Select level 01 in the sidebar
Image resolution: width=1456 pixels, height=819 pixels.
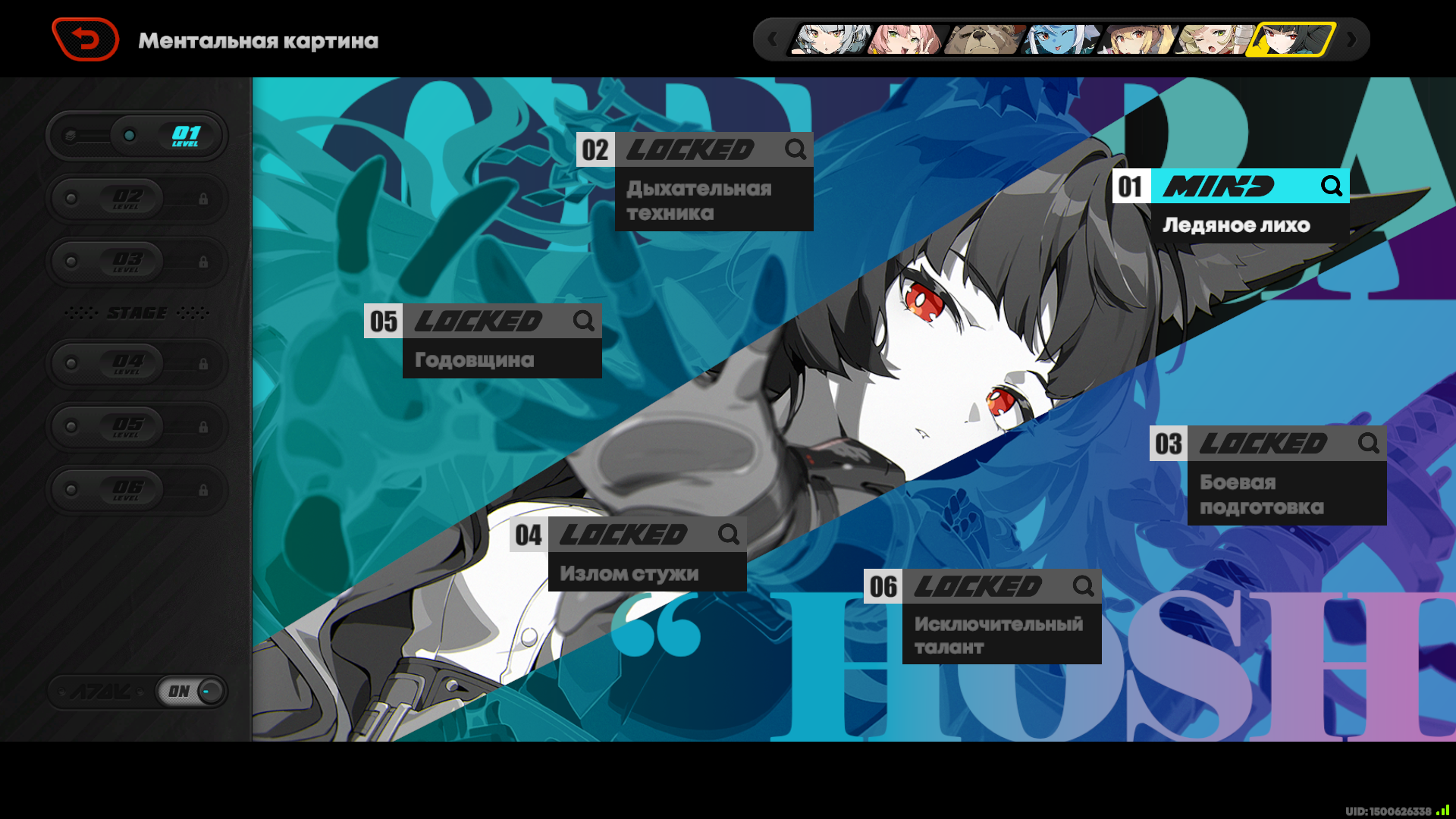(137, 136)
